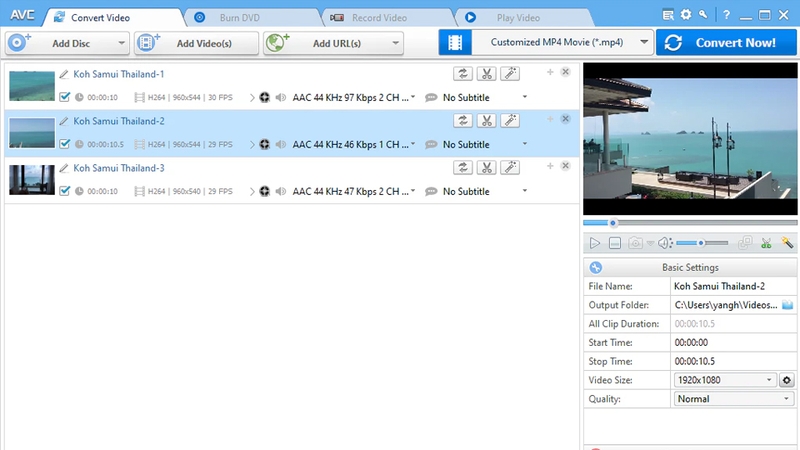Click the task list icon in the title bar
800x450 pixels.
coord(668,15)
